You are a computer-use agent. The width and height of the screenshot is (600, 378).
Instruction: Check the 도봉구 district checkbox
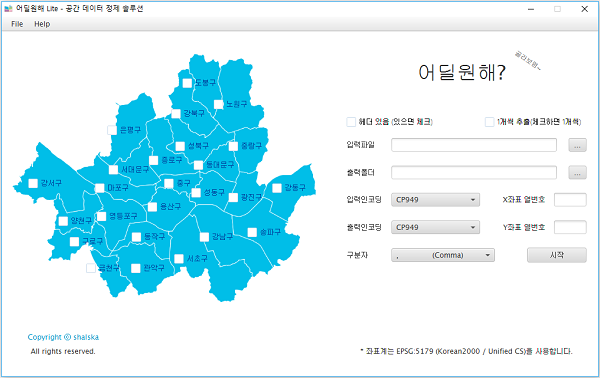click(187, 83)
